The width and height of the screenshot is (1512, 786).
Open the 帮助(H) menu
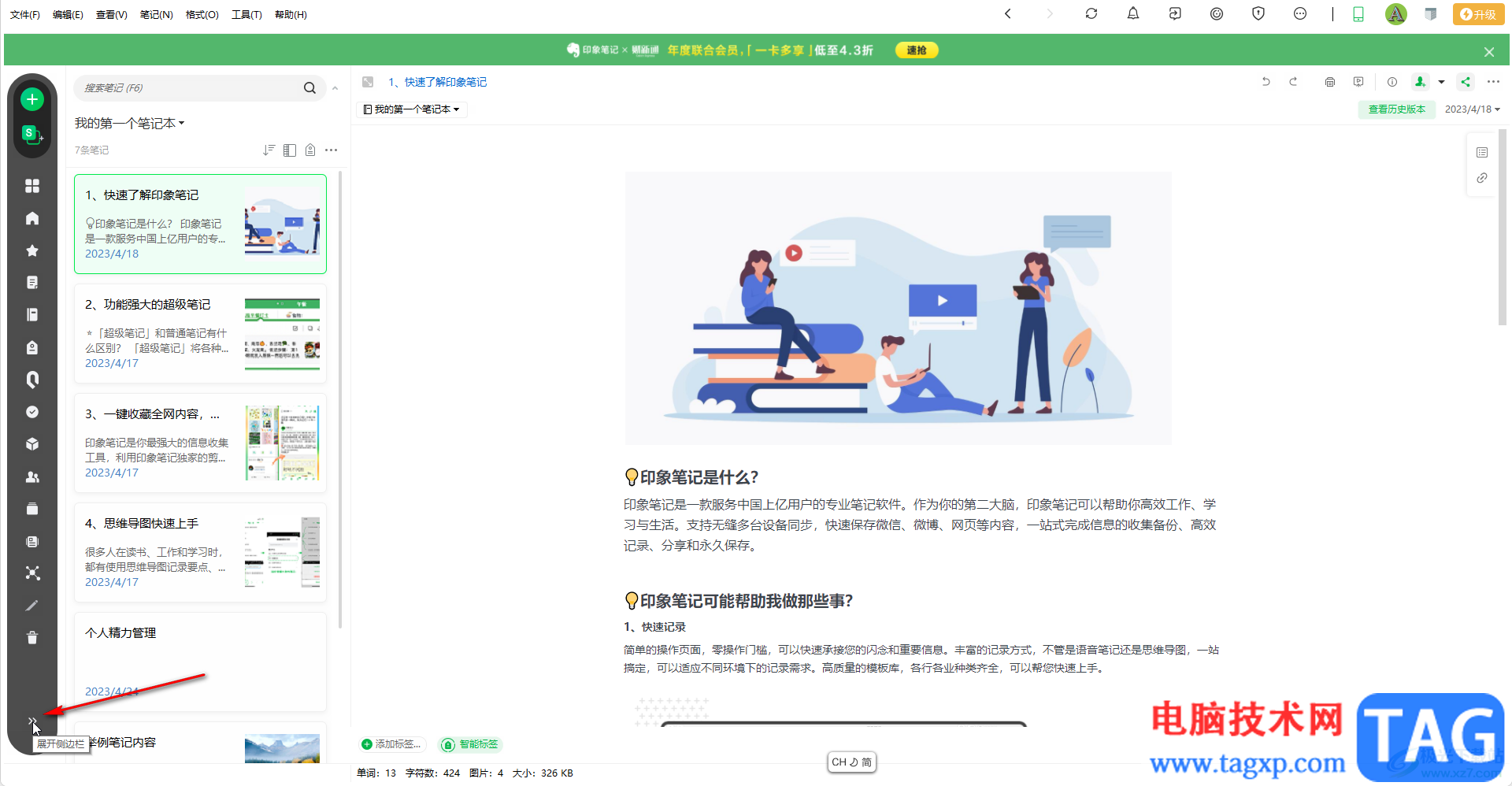(x=291, y=15)
